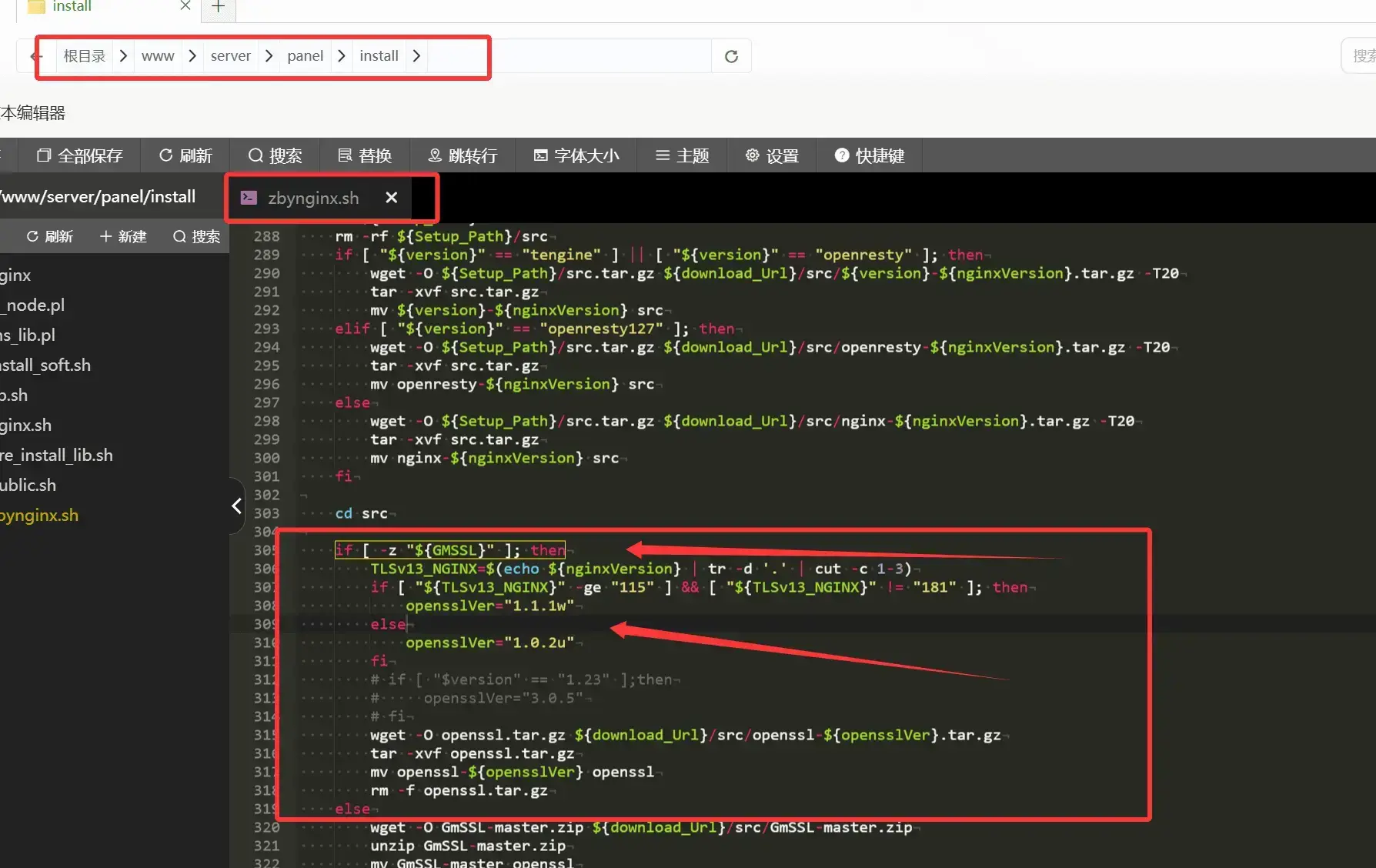The height and width of the screenshot is (868, 1376).
Task: Open the chevron after install in the breadcrumb
Action: (x=416, y=55)
